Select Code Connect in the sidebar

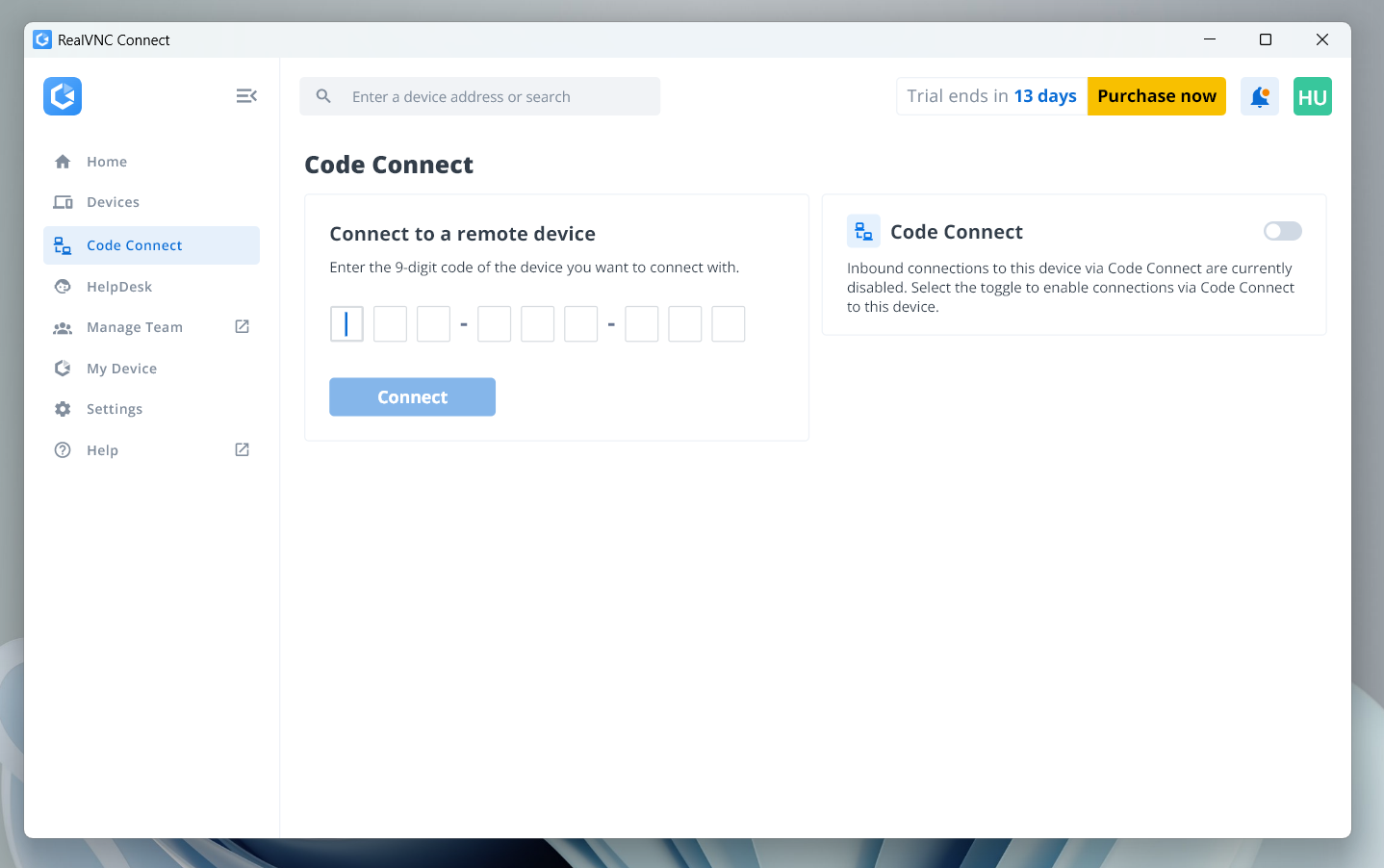134,245
